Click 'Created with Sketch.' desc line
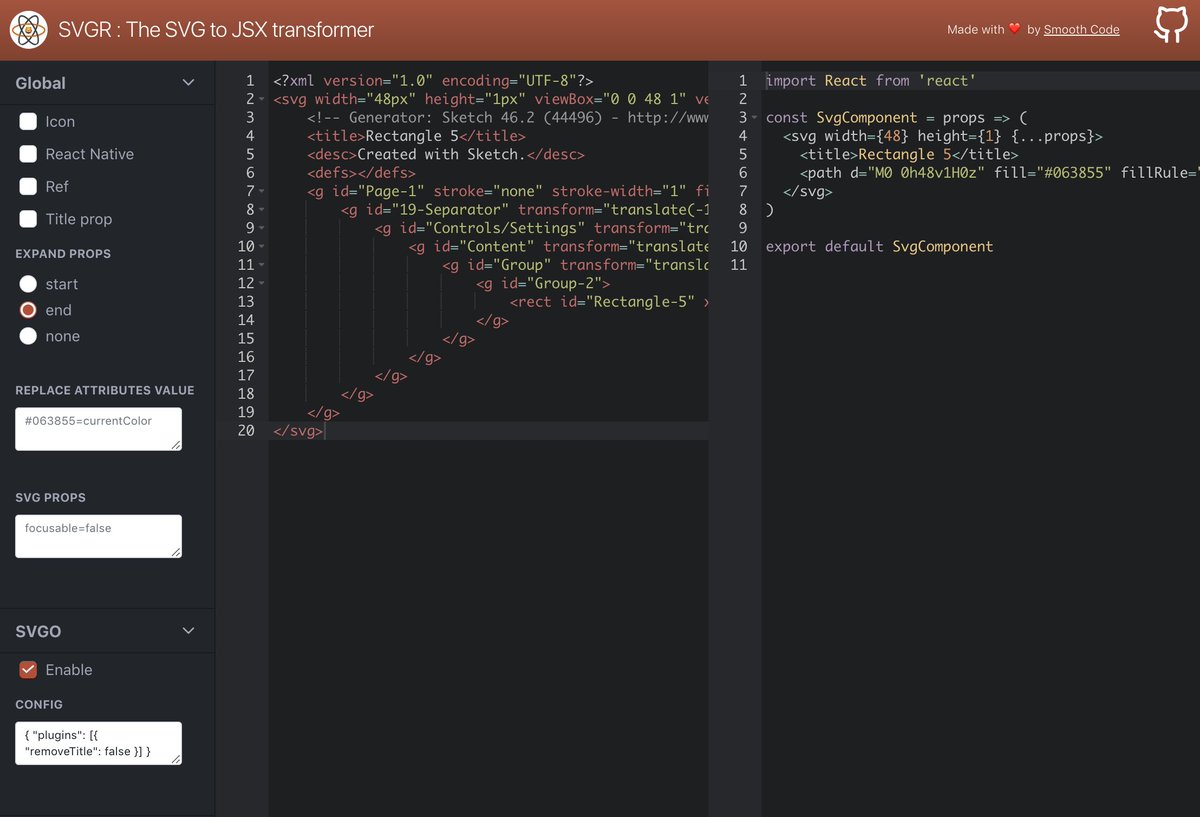The width and height of the screenshot is (1200, 817). (446, 154)
